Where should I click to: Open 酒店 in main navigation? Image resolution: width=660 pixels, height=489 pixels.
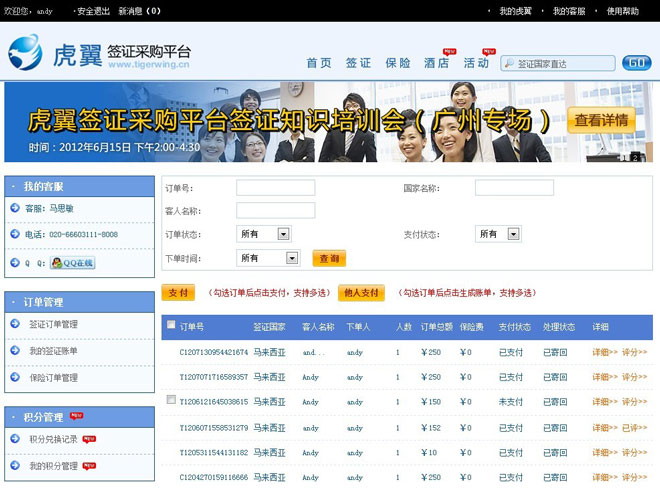point(436,63)
